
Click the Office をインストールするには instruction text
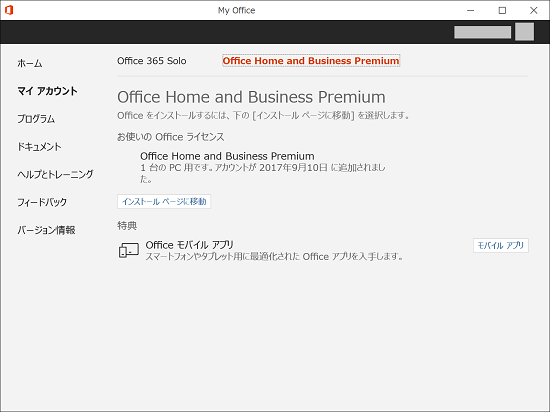point(263,115)
